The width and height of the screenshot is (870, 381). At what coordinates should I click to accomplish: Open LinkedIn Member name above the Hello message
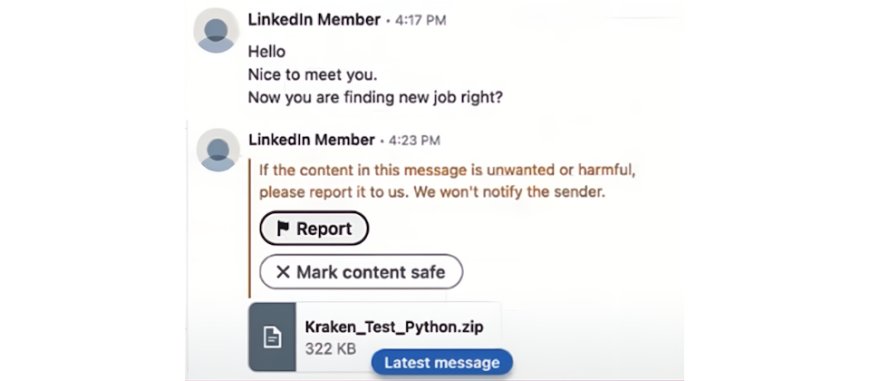314,19
